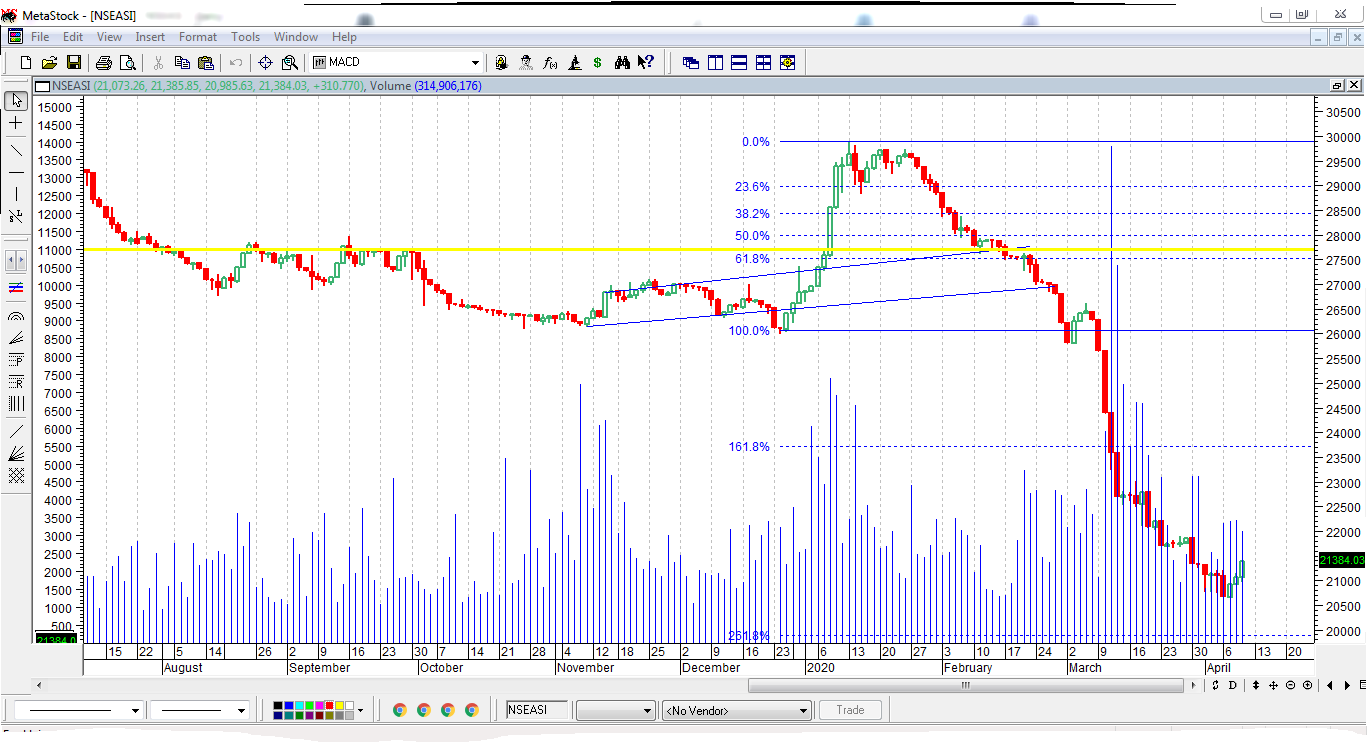Open the MACD indicator quick list dropdown

tap(475, 62)
